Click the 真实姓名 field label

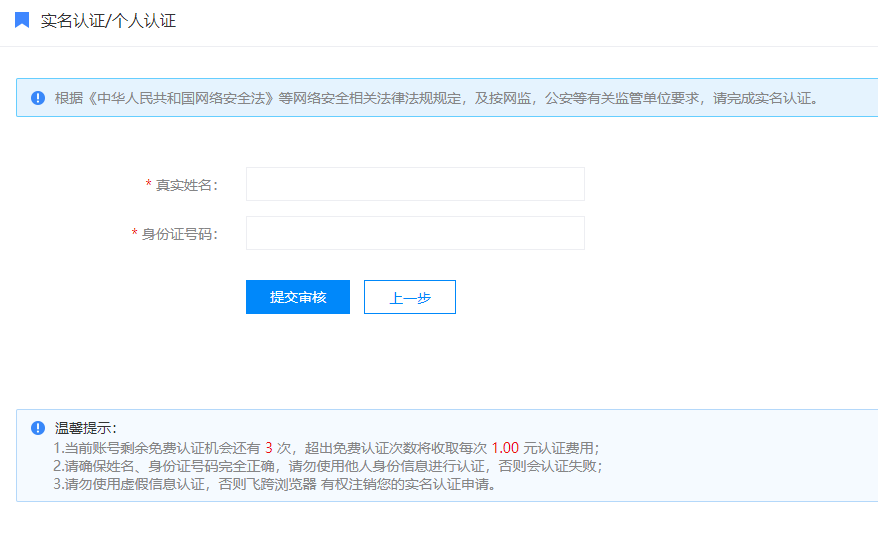click(x=186, y=185)
